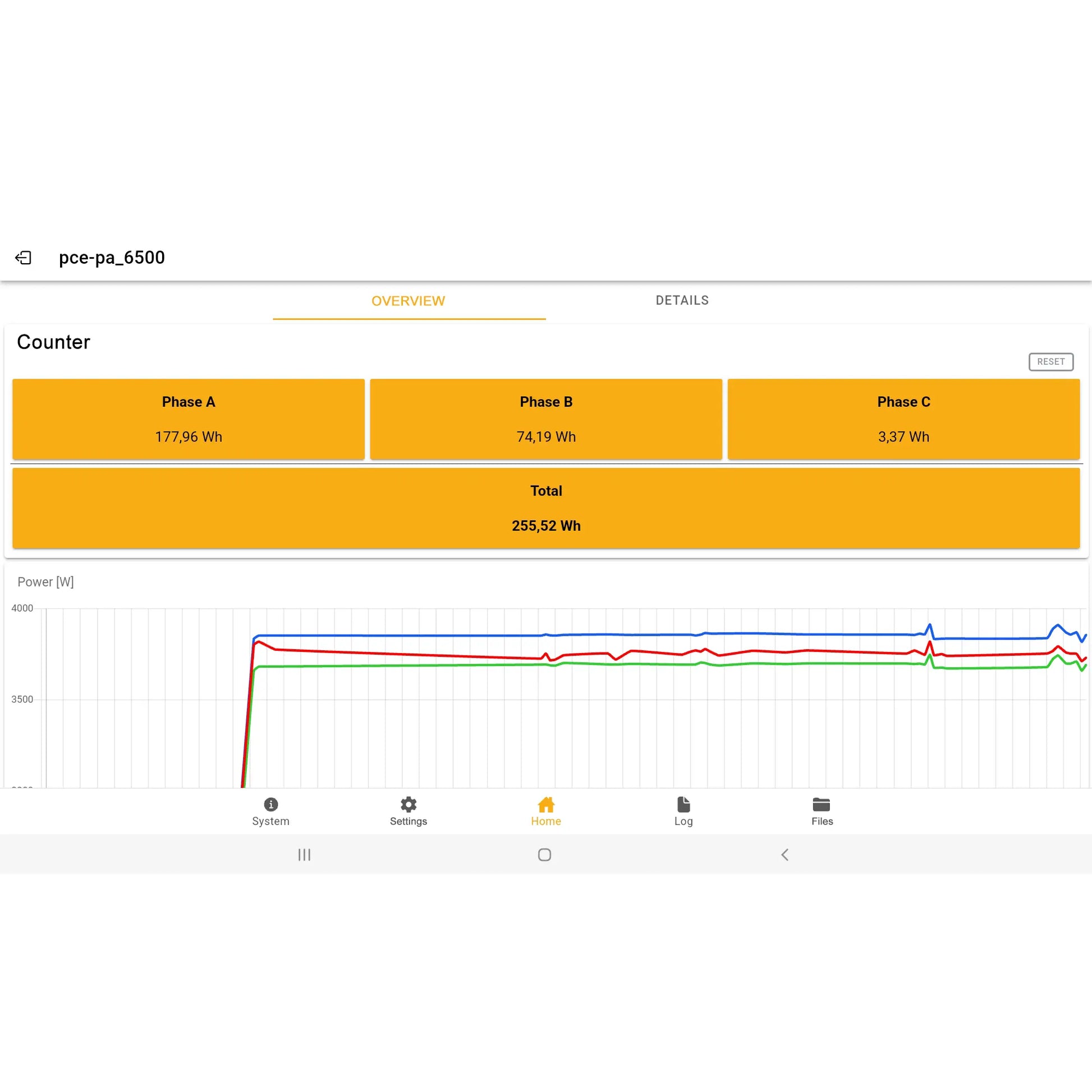This screenshot has height=1092, width=1092.
Task: Click the pce-pa_6500 device title
Action: click(112, 258)
